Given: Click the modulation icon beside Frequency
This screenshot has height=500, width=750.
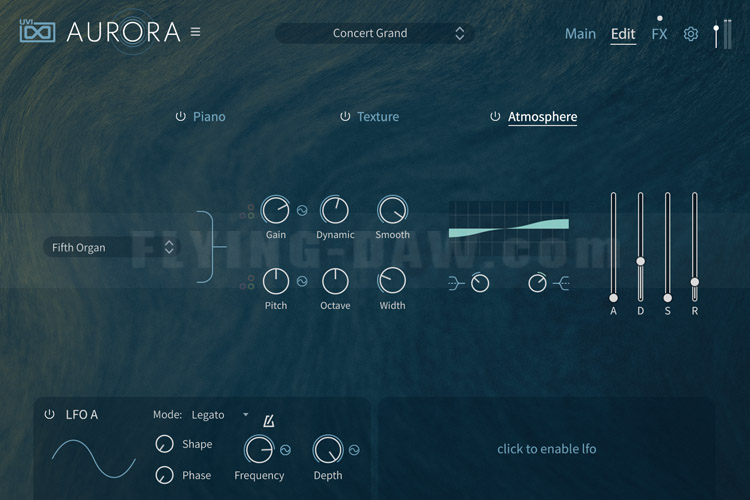Looking at the screenshot, I should [286, 450].
